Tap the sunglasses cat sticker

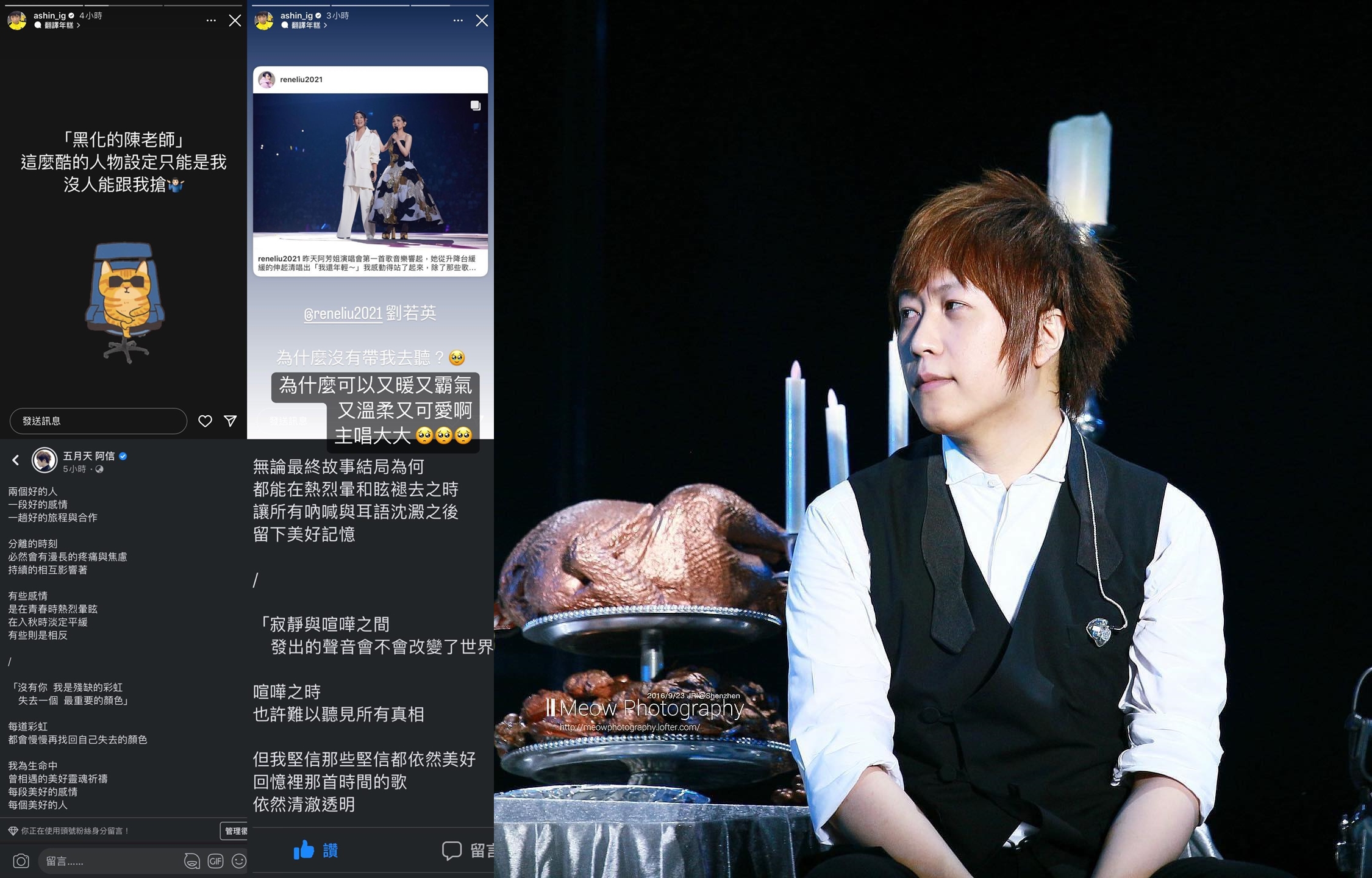tap(125, 302)
